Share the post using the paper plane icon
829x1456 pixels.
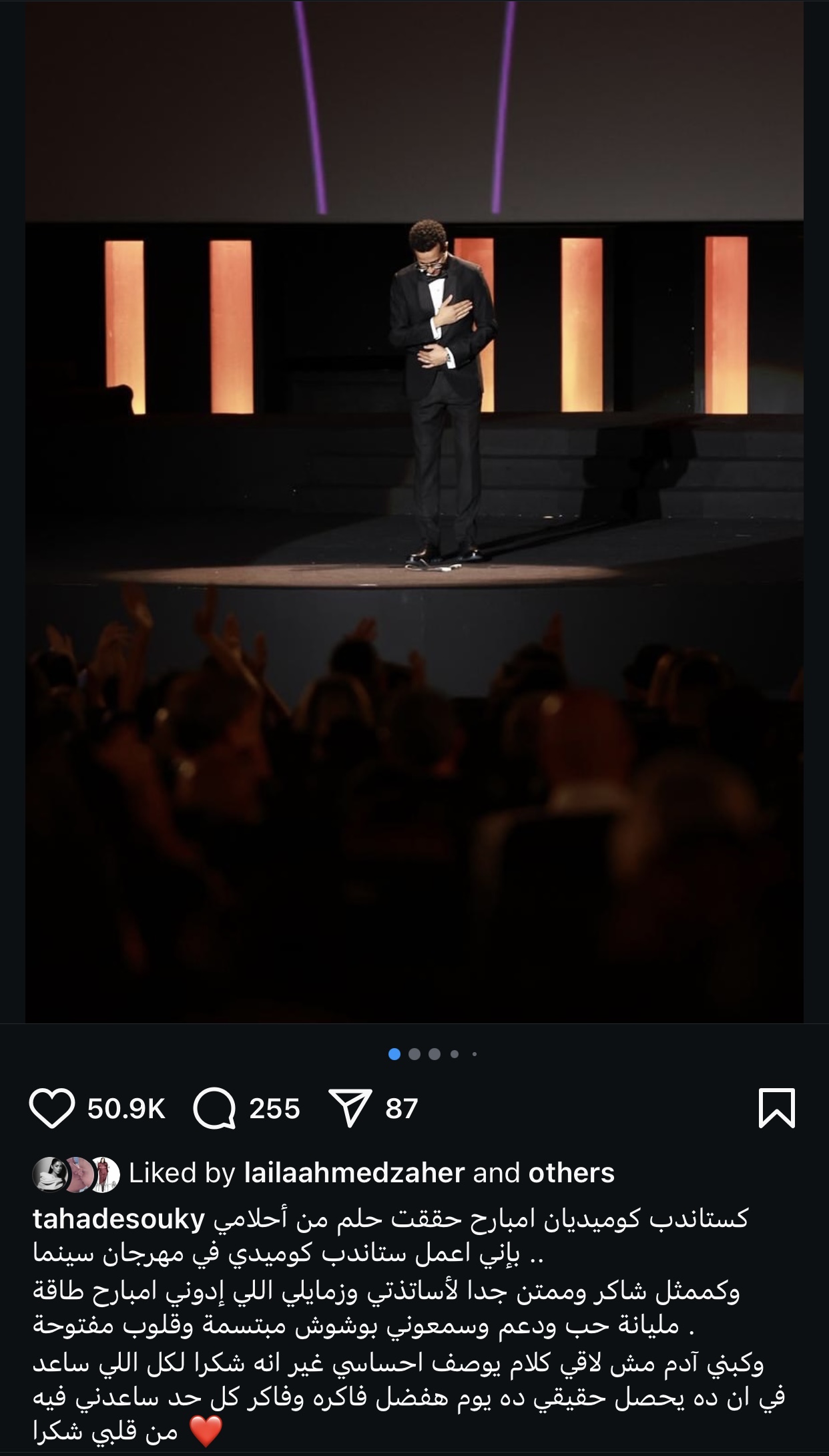point(350,1108)
